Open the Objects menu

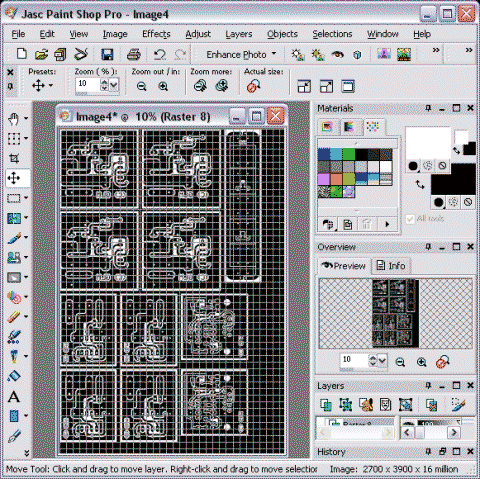pos(282,34)
